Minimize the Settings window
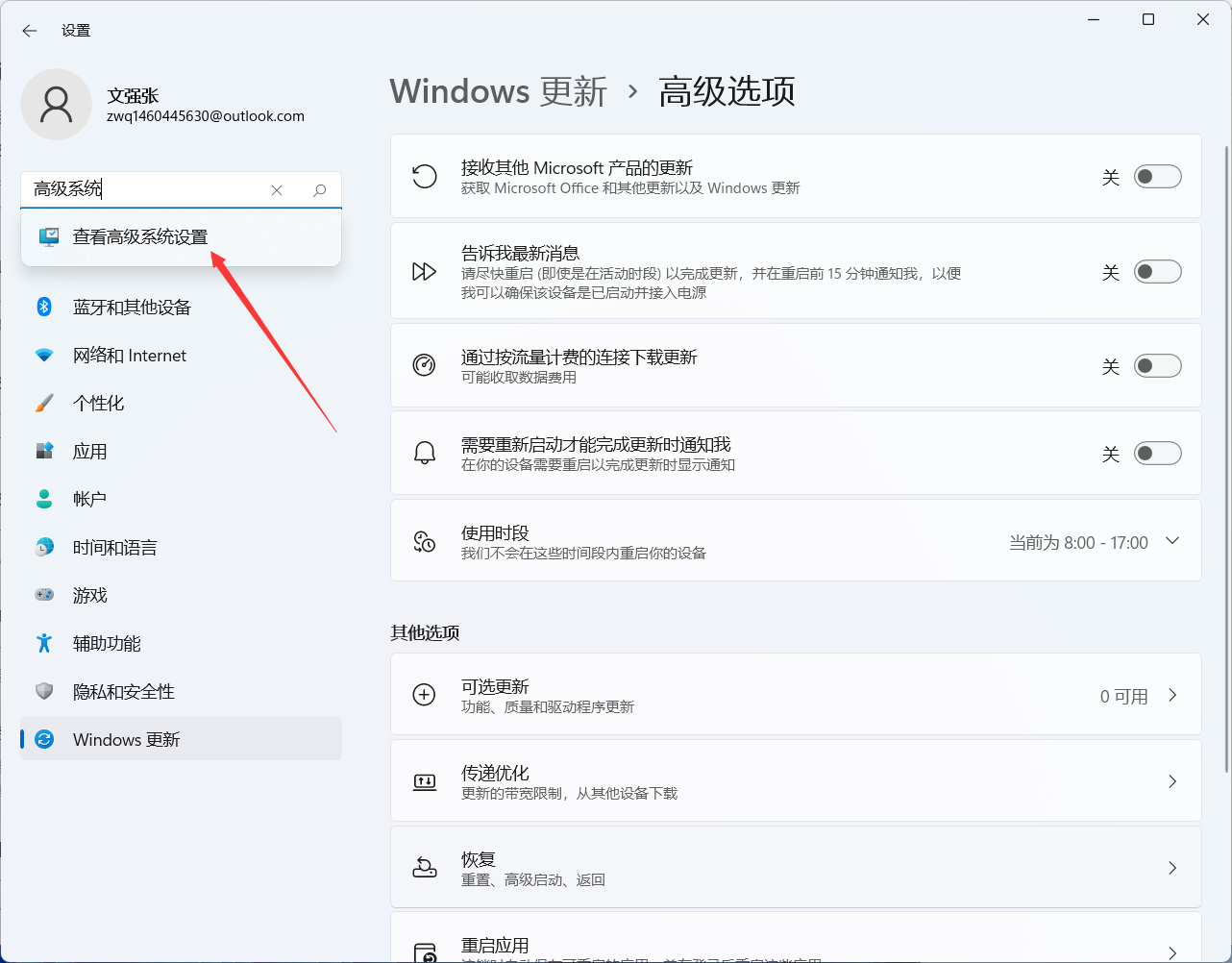This screenshot has height=963, width=1232. pos(1094,19)
